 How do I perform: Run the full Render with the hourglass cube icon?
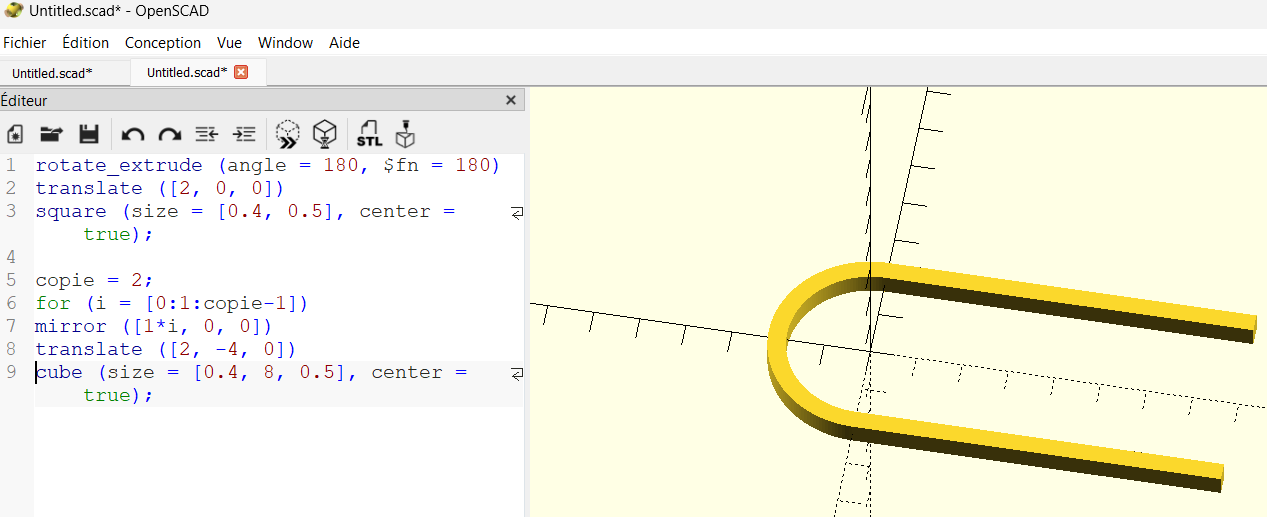click(x=325, y=134)
